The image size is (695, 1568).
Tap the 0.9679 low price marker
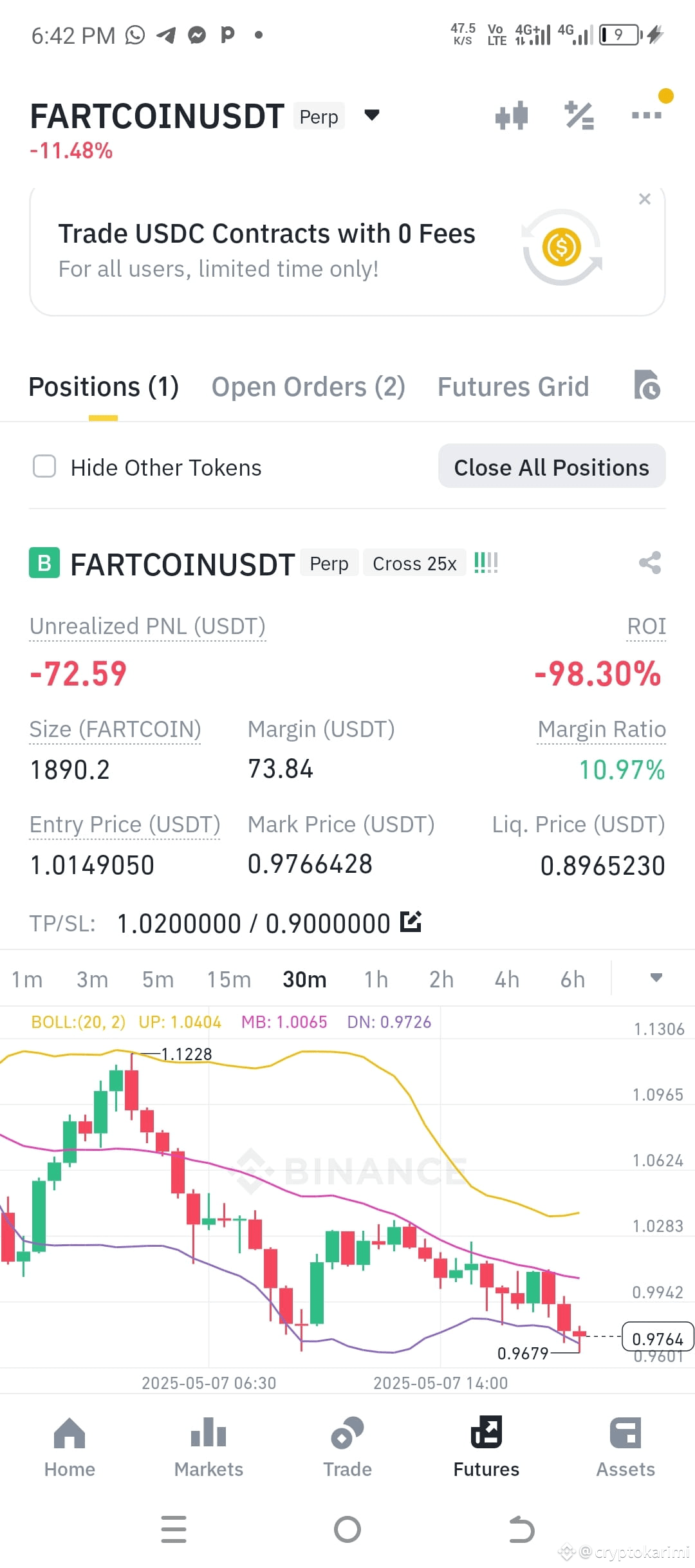[x=523, y=1353]
